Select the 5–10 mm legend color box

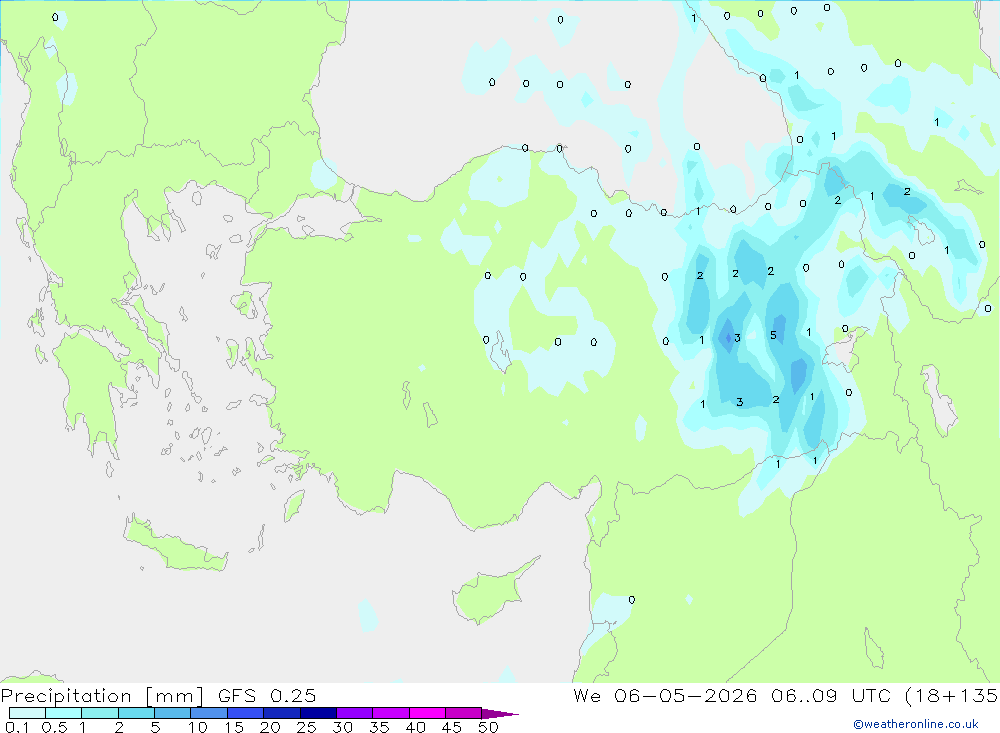tap(173, 713)
